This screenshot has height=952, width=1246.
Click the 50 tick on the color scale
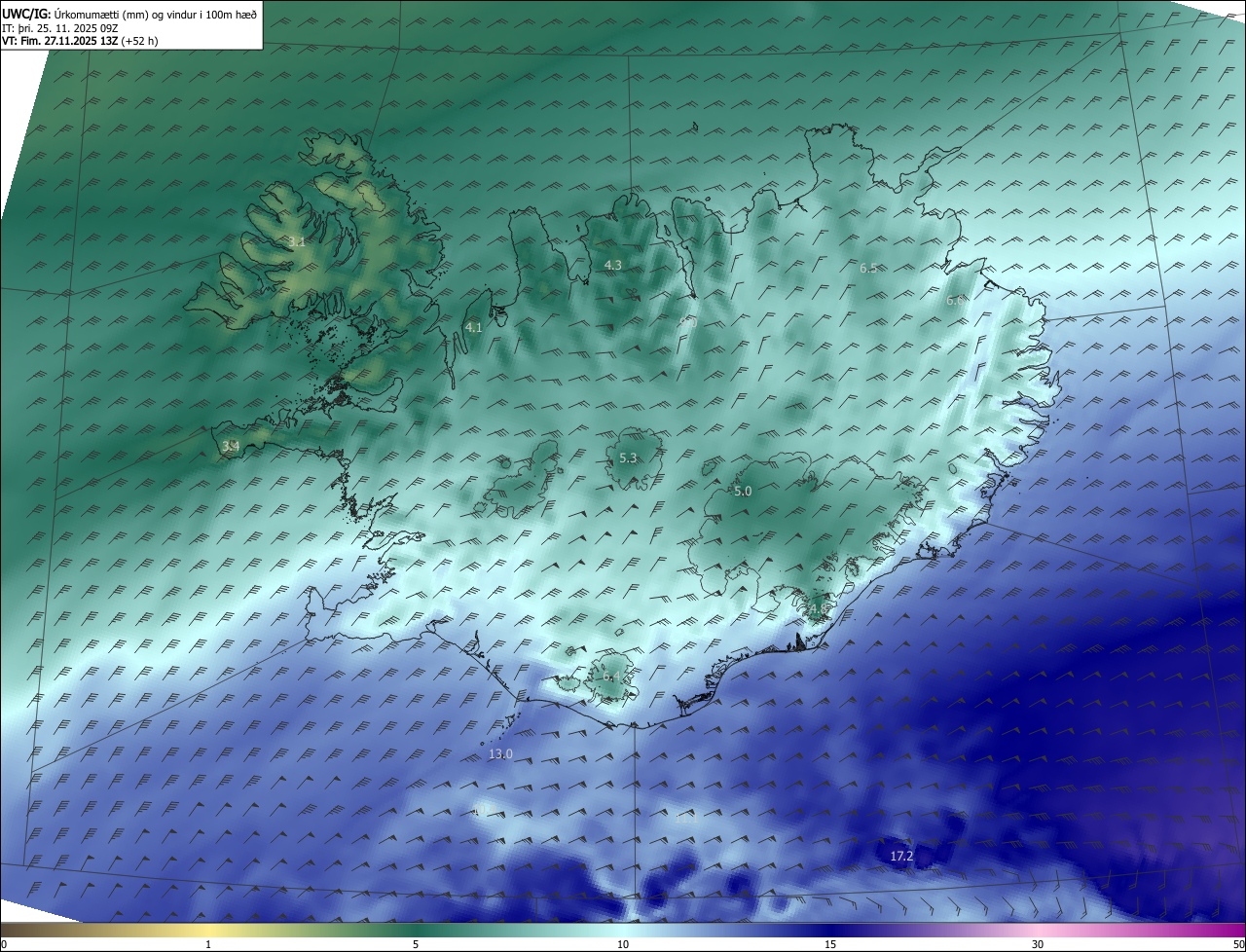coord(1238,944)
